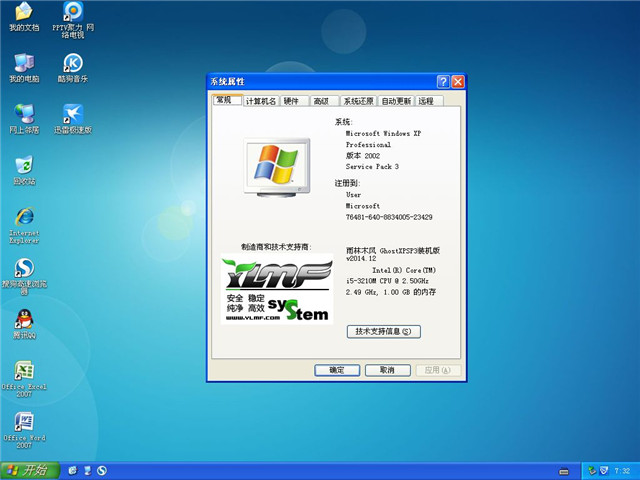Click the Sogou browser quick launch icon

tap(102, 471)
